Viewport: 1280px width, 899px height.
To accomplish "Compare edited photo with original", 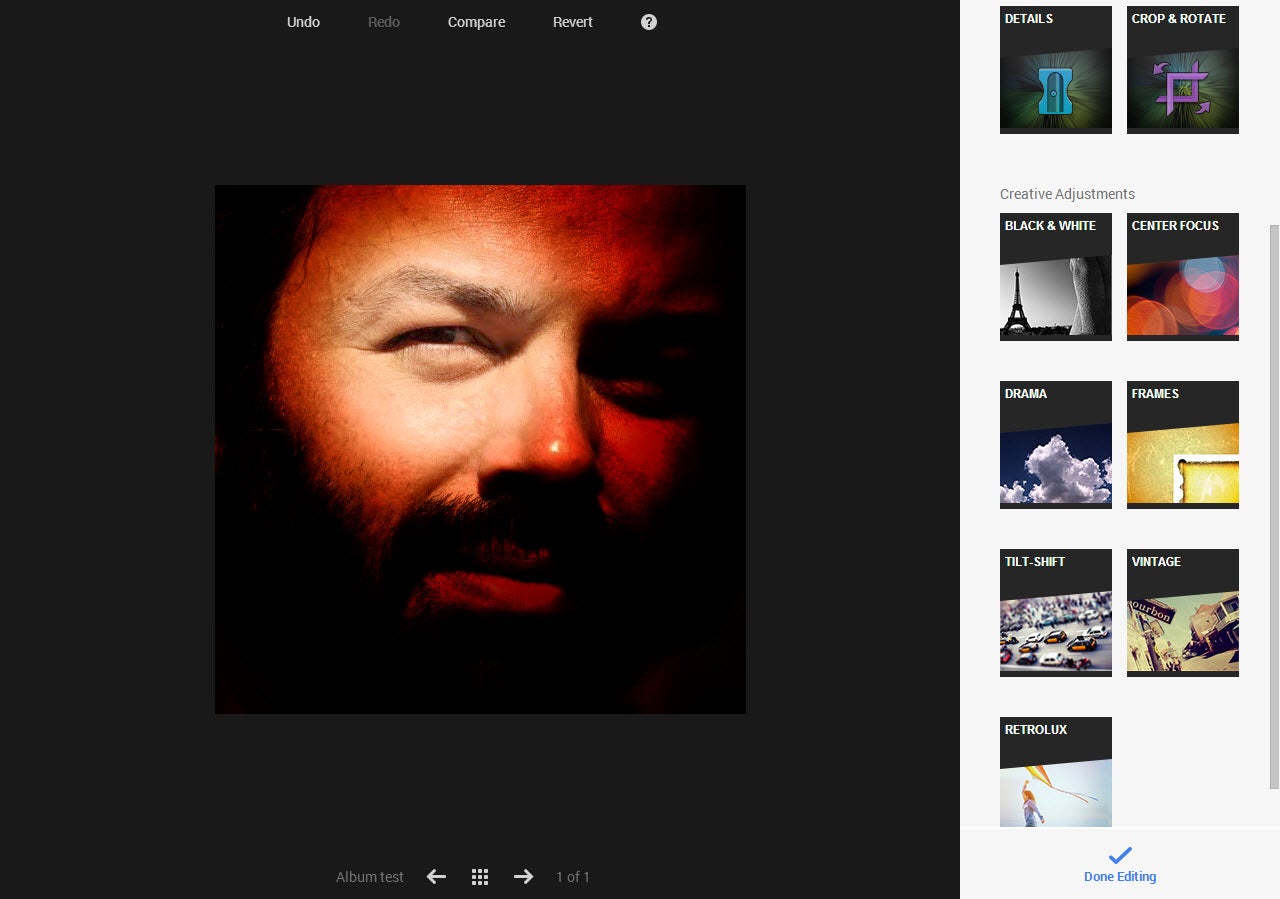I will coord(476,22).
